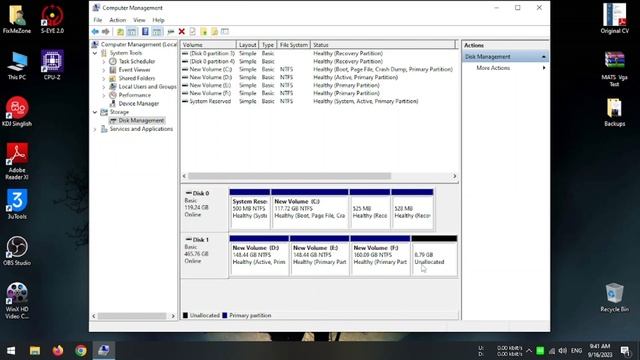Expand Services and Applications node
The image size is (640, 360).
pos(95,129)
